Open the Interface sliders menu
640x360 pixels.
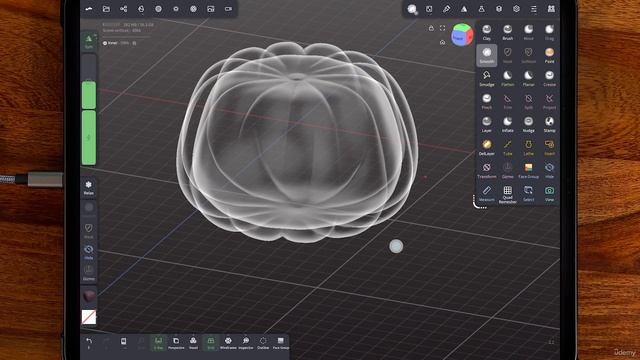[x=534, y=9]
